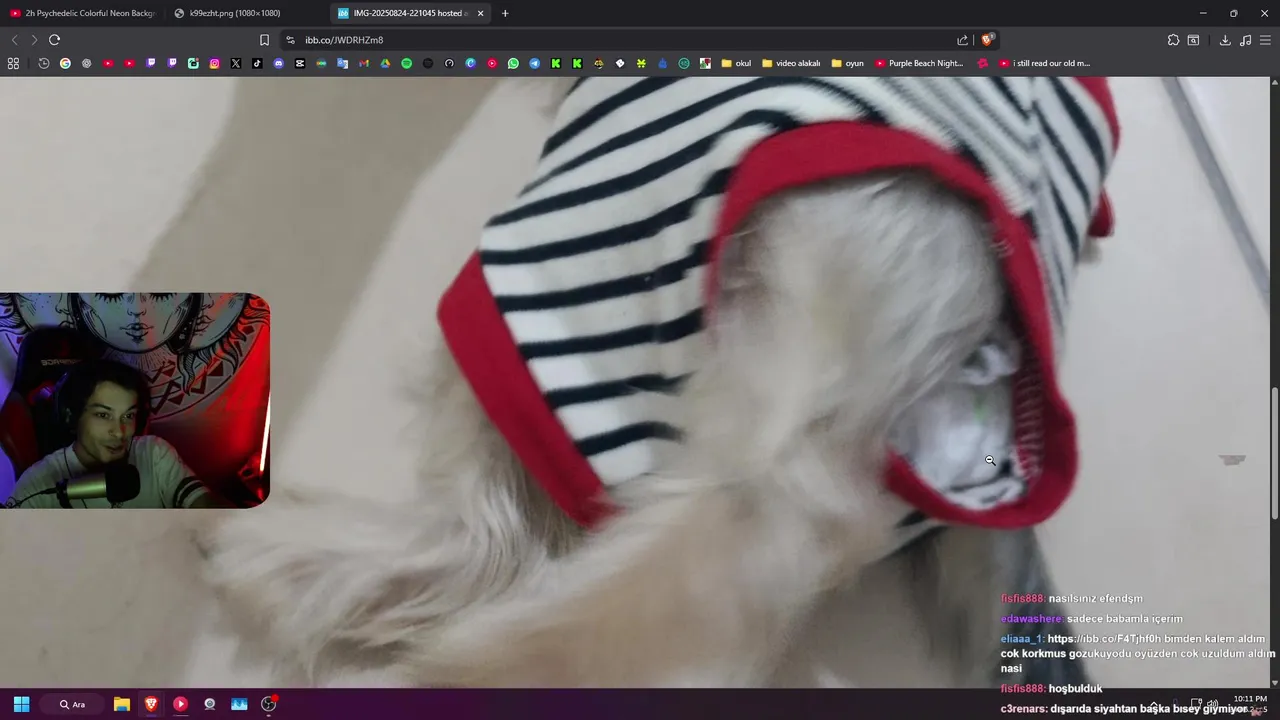
Task: Open the Telegram bookmark
Action: coord(534,63)
